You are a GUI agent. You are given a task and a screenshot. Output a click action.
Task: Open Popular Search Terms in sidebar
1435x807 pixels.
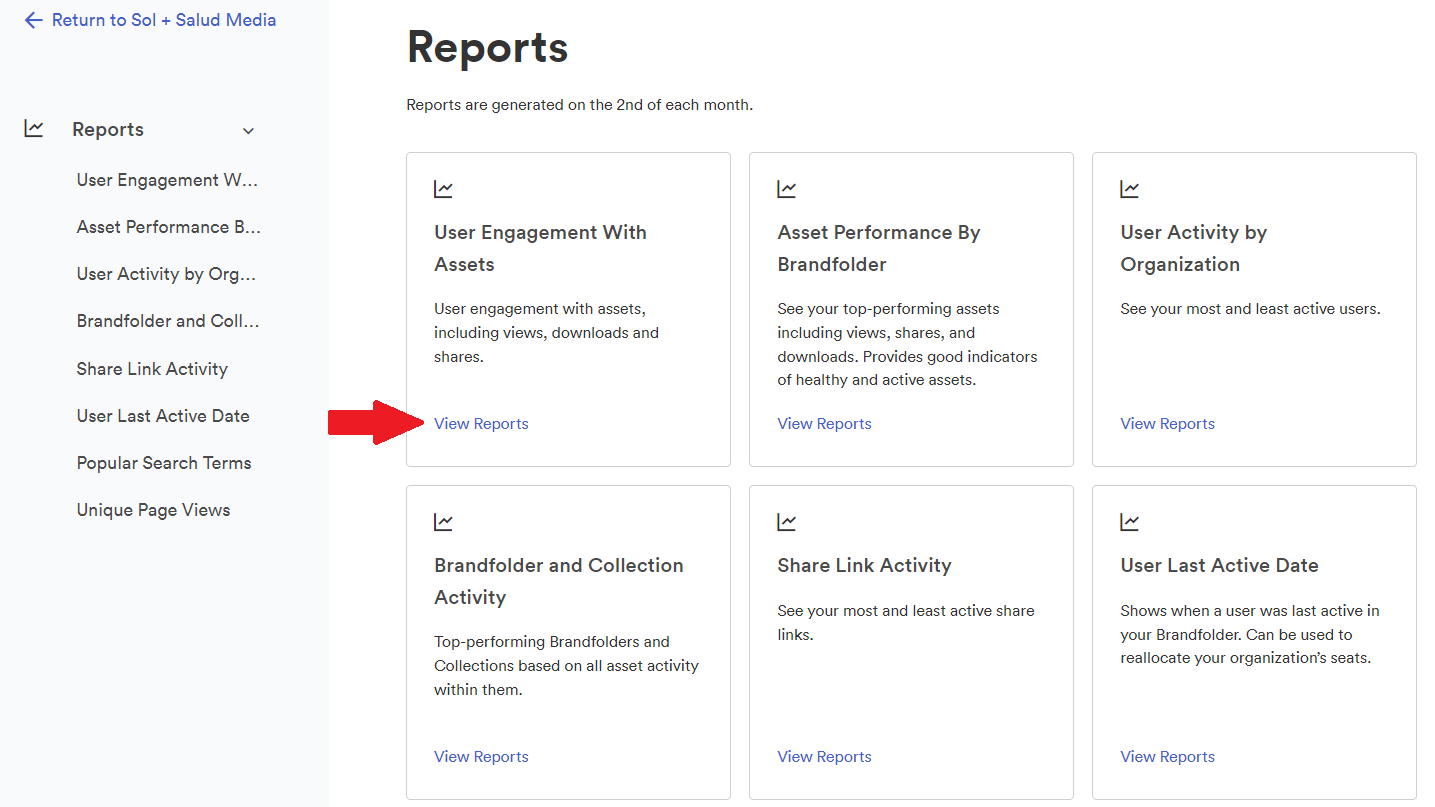[x=164, y=463]
